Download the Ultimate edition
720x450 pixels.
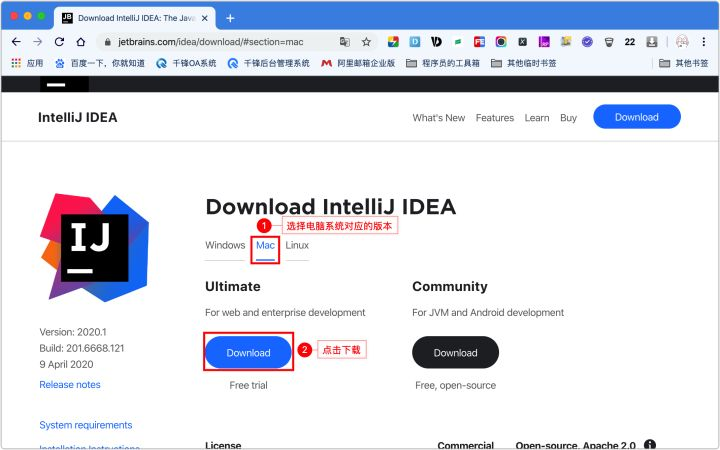pyautogui.click(x=248, y=352)
